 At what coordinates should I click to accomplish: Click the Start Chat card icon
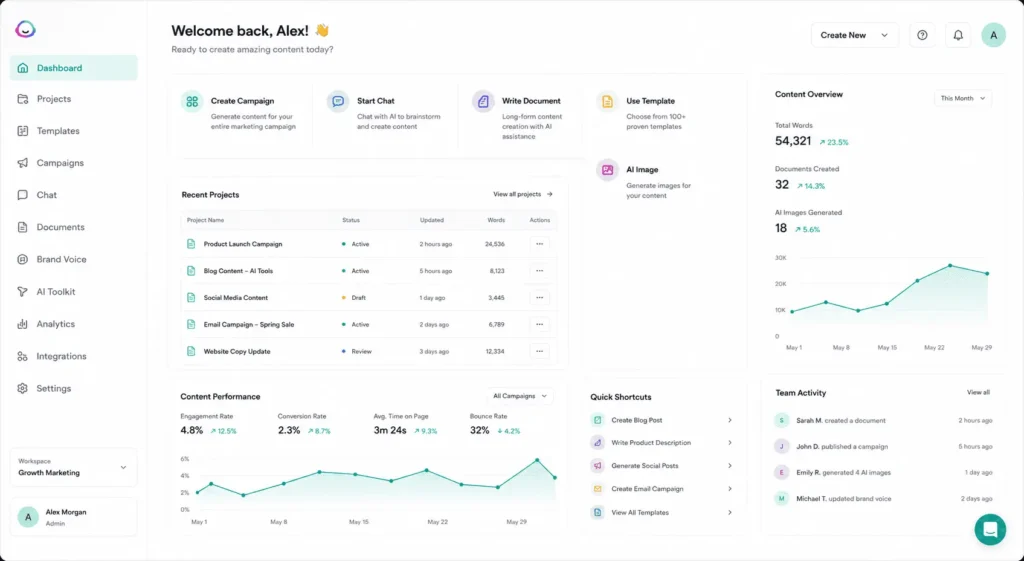coord(338,101)
